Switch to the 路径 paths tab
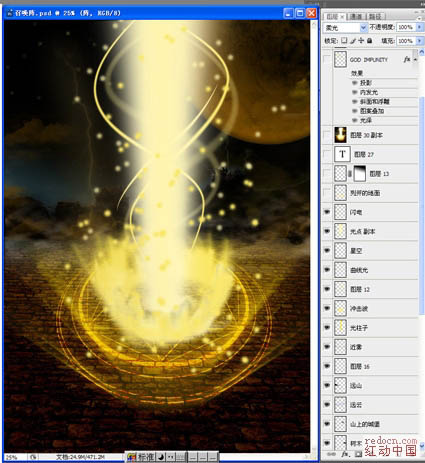 pyautogui.click(x=375, y=16)
